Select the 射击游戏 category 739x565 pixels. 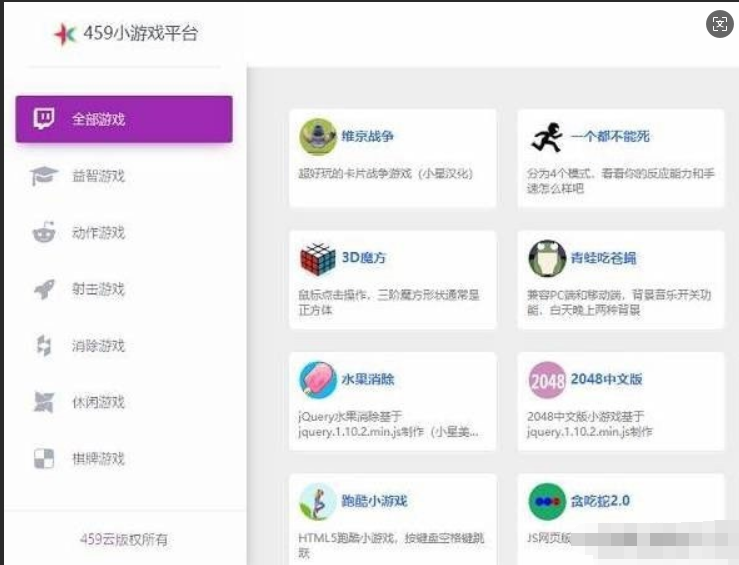99,289
